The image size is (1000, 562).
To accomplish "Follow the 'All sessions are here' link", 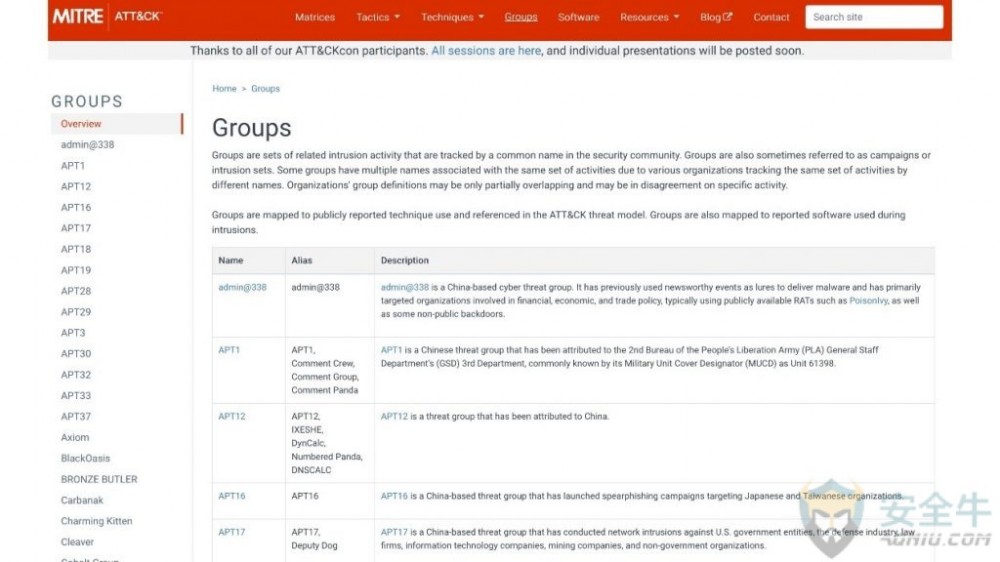I will [485, 50].
